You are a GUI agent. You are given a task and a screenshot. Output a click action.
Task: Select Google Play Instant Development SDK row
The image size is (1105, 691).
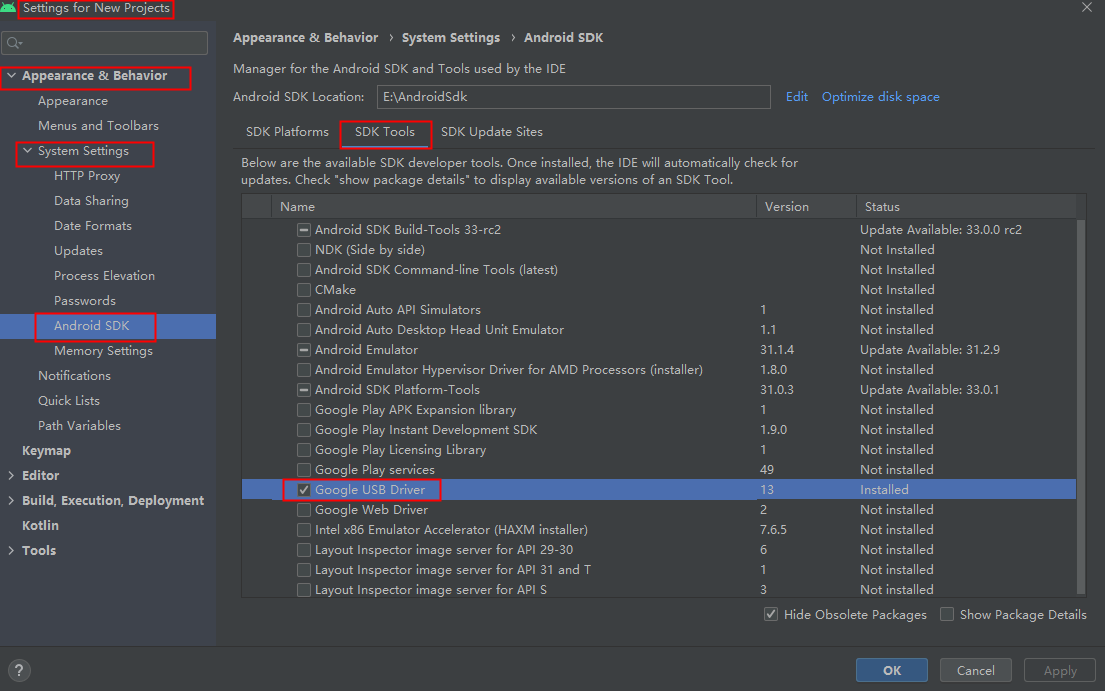[659, 430]
